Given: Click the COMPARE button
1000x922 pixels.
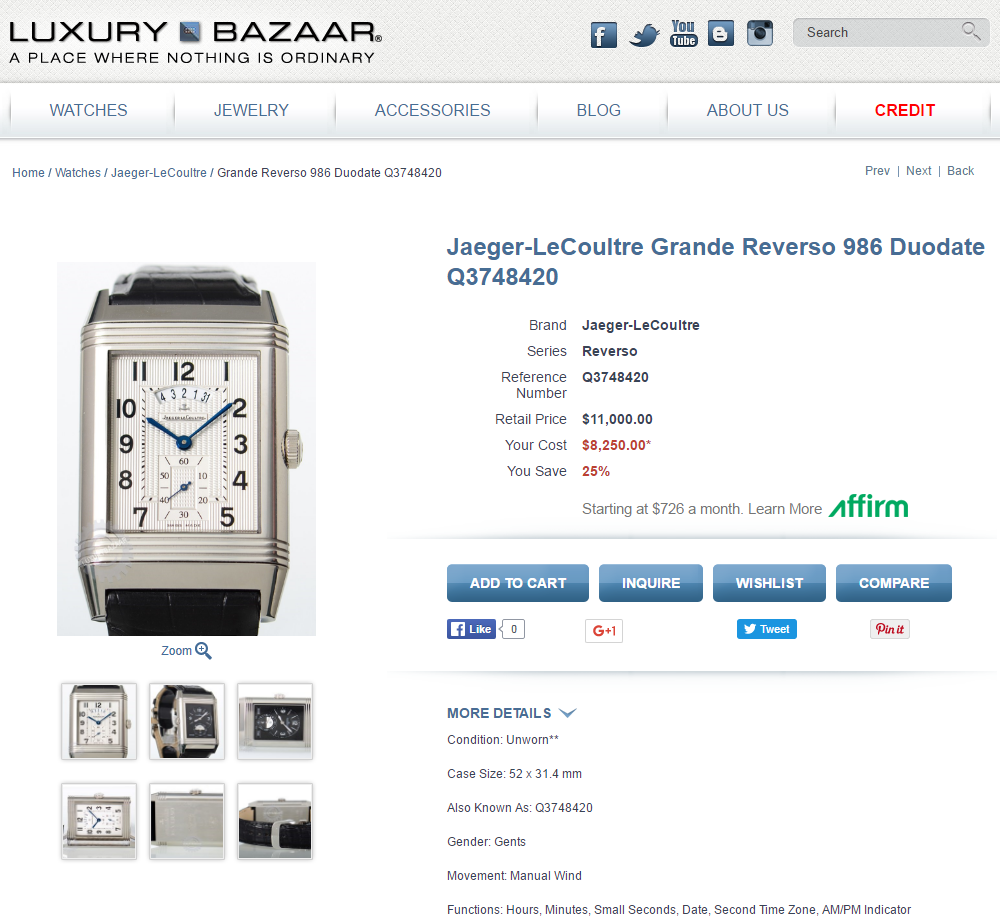Looking at the screenshot, I should click(893, 583).
